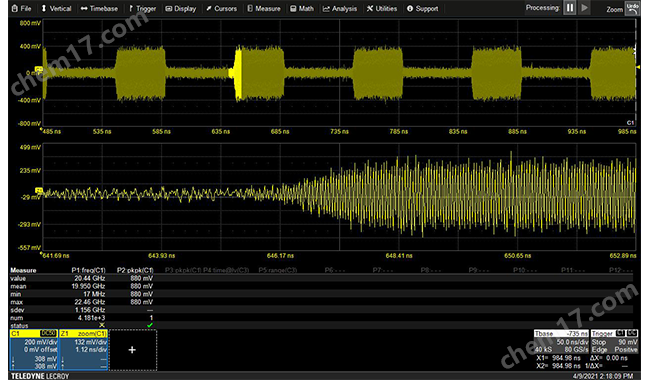Screen dimensions: 650x380
Task: Click the 19.950 GHz mean cell
Action: pyautogui.click(x=88, y=286)
